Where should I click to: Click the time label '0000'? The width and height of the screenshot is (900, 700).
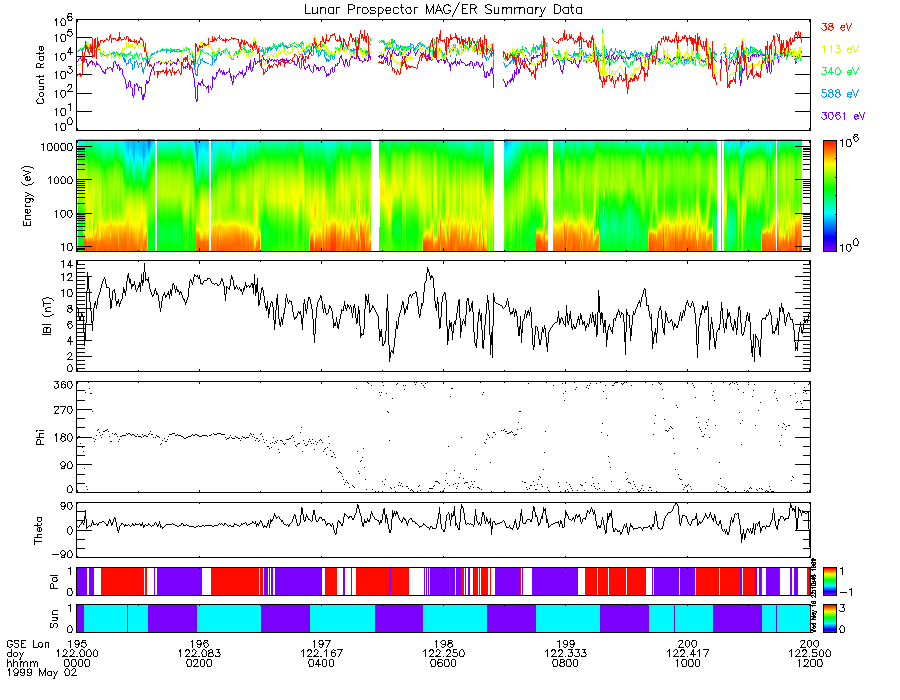[x=77, y=663]
